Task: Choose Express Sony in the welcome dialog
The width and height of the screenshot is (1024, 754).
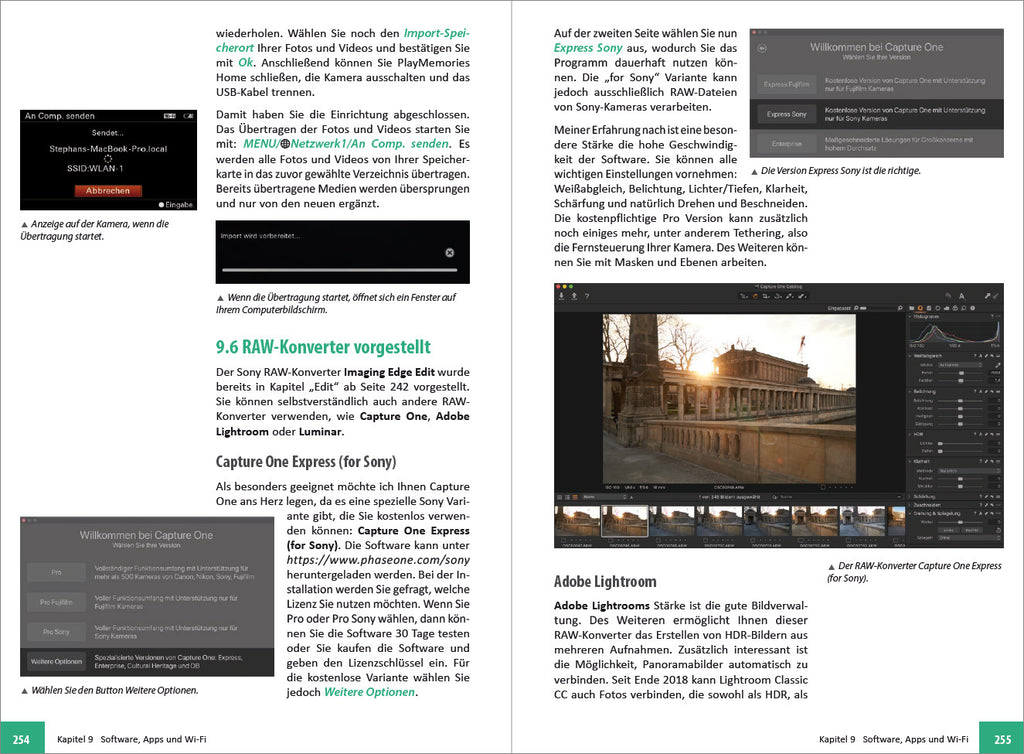Action: tap(786, 114)
